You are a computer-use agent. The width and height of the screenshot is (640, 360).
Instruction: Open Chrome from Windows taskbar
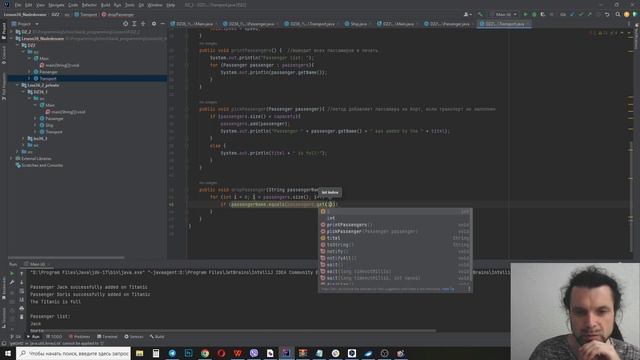click(205, 353)
